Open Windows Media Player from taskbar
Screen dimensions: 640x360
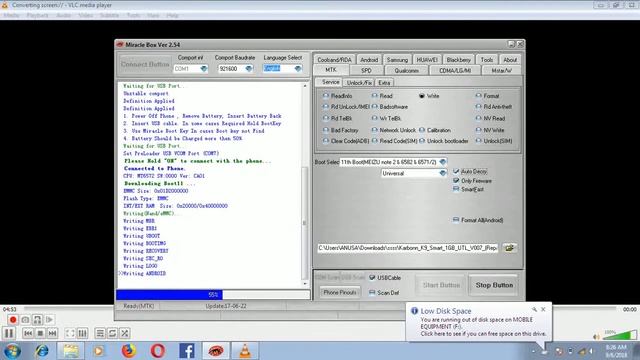pos(98,351)
